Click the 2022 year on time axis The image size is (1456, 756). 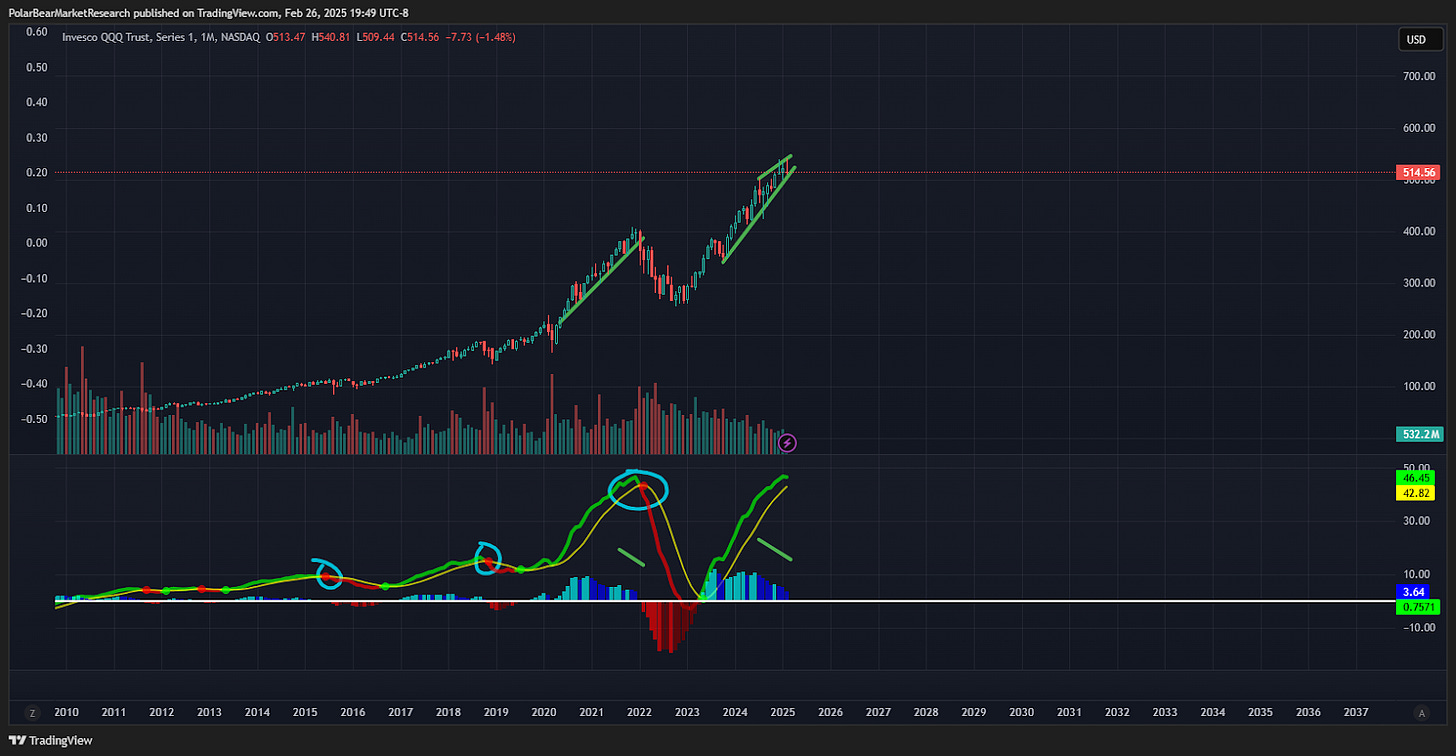coord(640,713)
